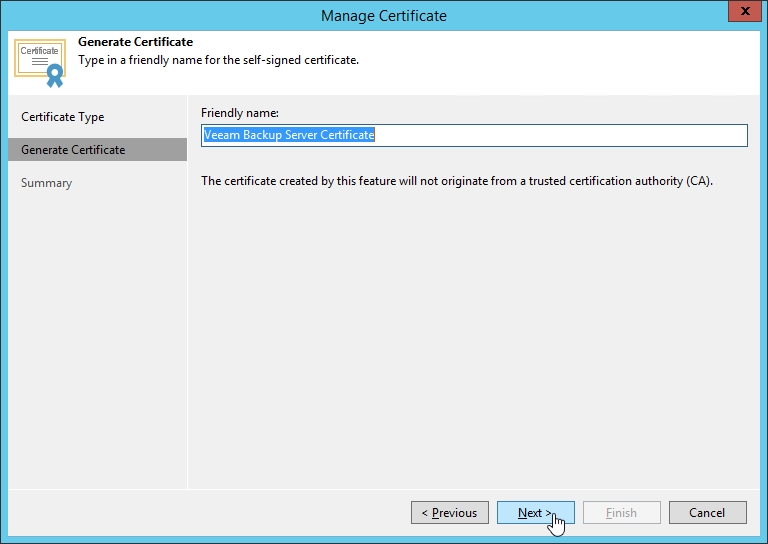Click the 'Friendly name:' label
The width and height of the screenshot is (768, 544).
pos(240,113)
